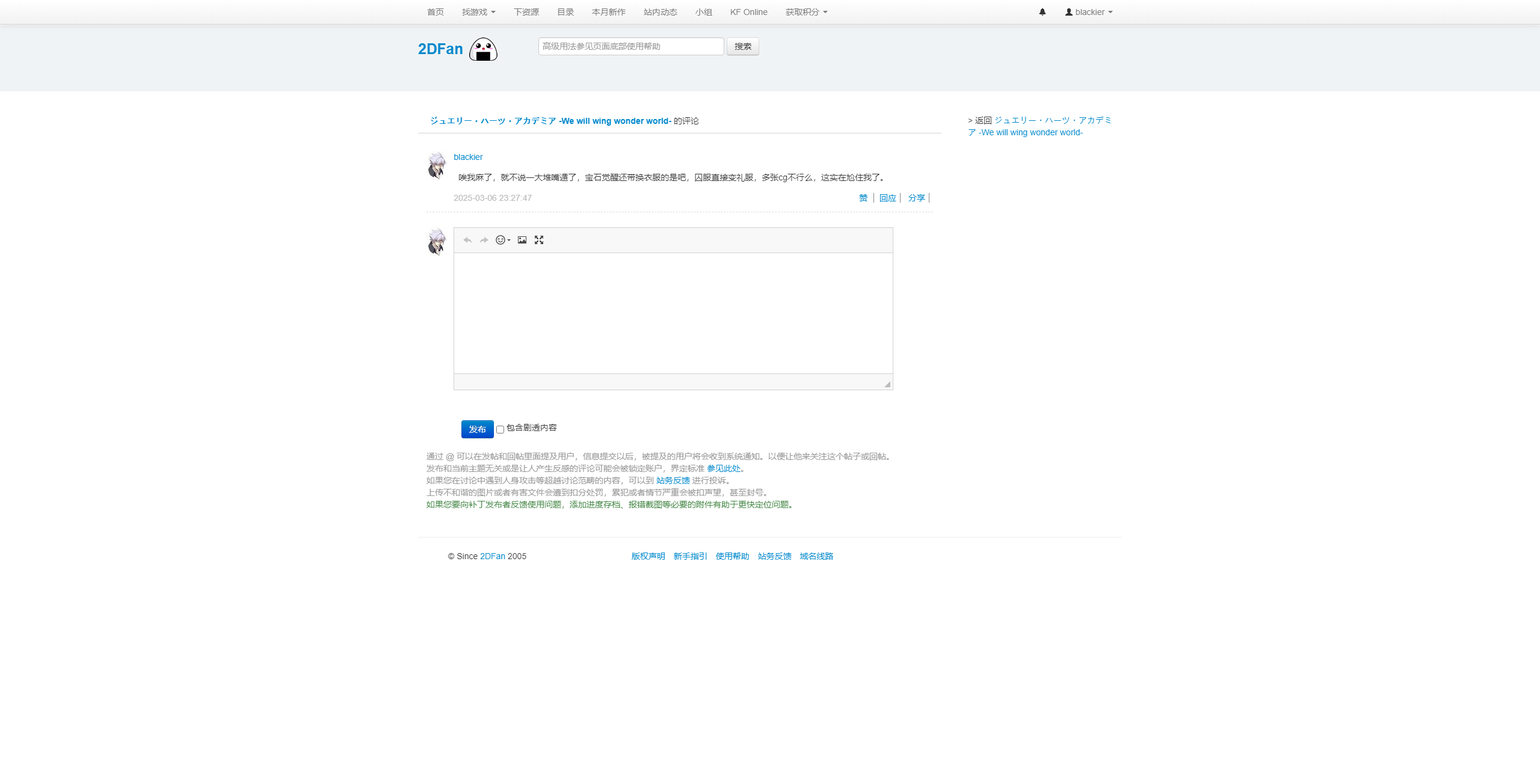Go to 本月新作 in the navigation bar
This screenshot has height=784, width=1540.
[x=608, y=12]
